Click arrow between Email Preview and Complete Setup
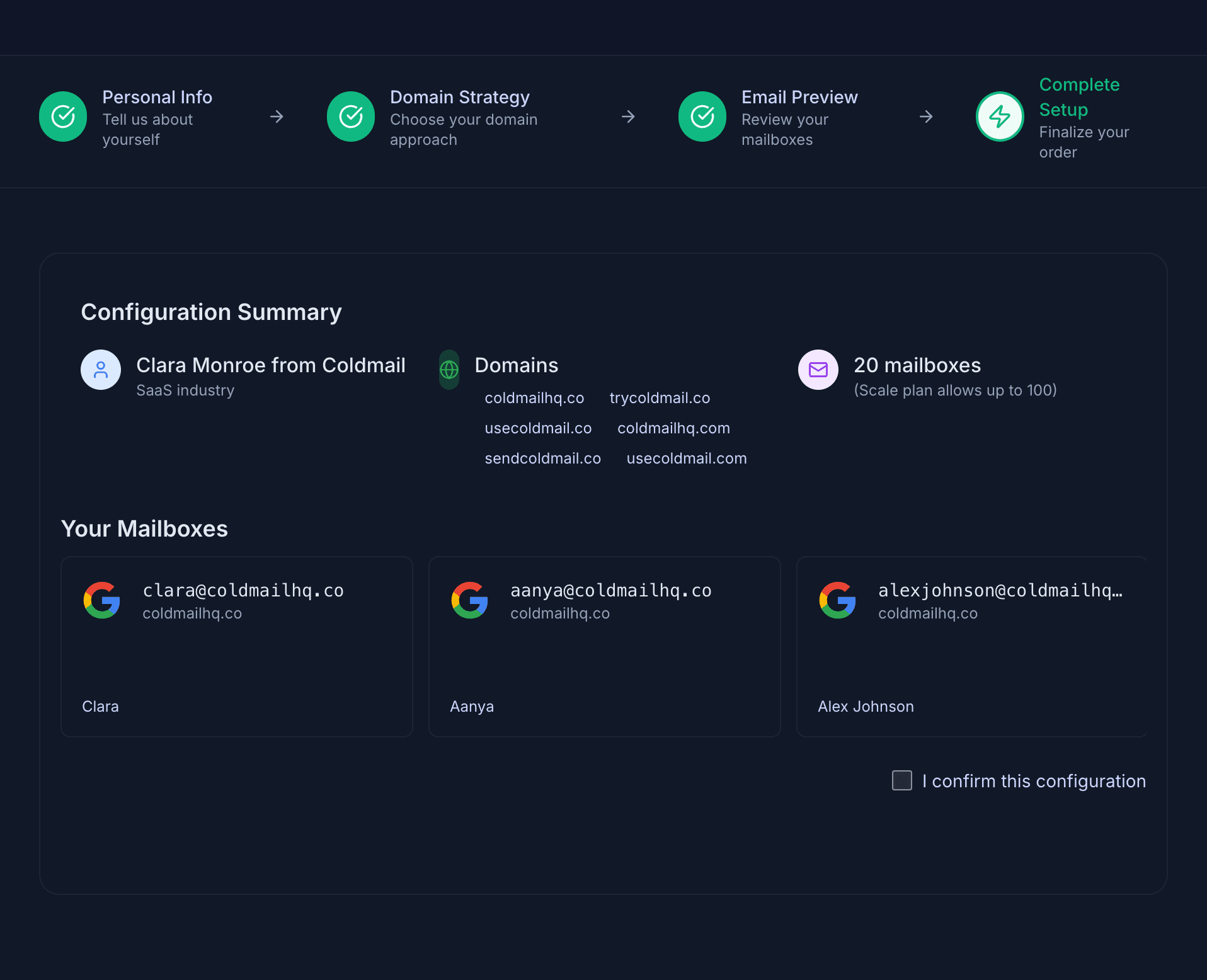This screenshot has width=1207, height=980. [926, 117]
